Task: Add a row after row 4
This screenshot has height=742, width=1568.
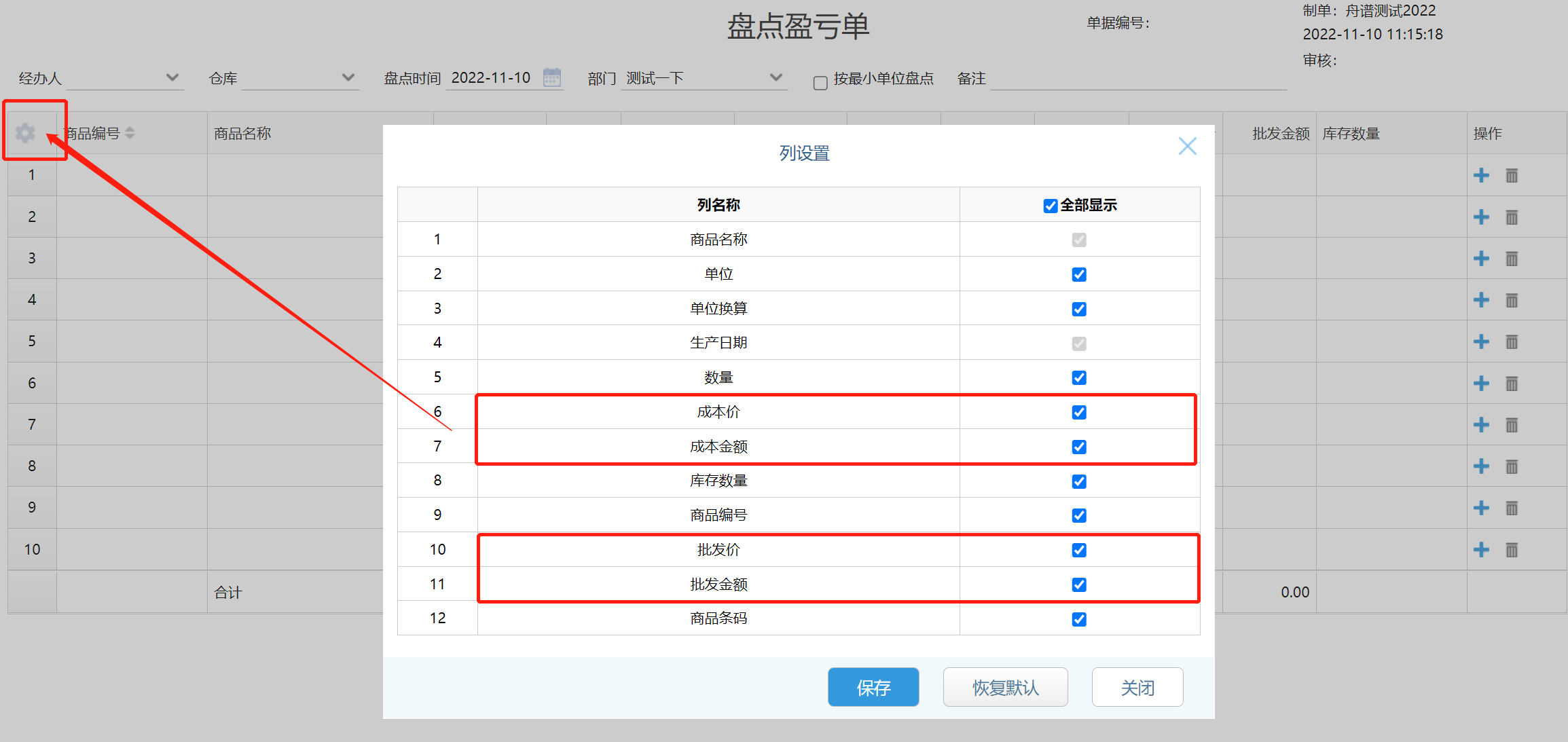Action: 1481,300
